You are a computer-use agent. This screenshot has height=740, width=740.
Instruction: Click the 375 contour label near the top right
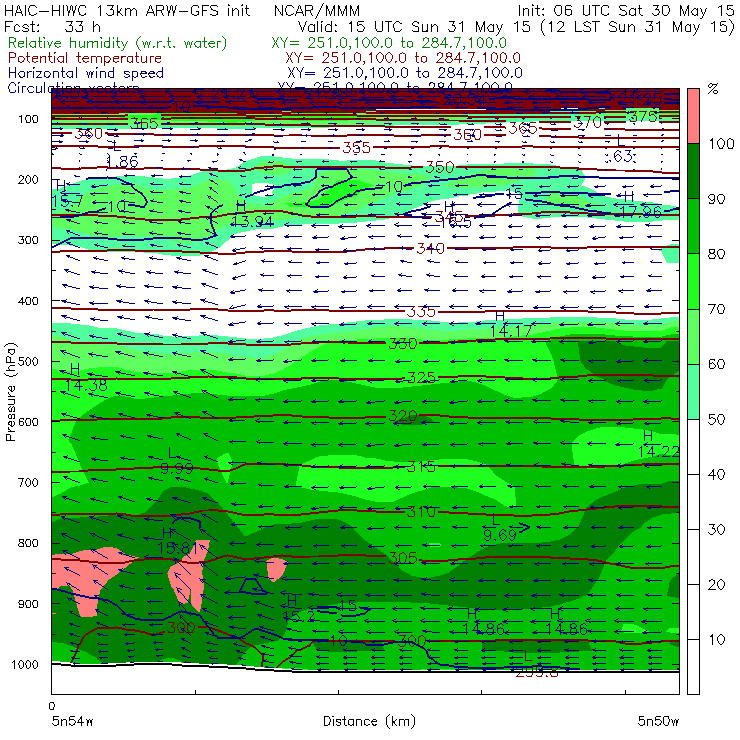pos(643,116)
